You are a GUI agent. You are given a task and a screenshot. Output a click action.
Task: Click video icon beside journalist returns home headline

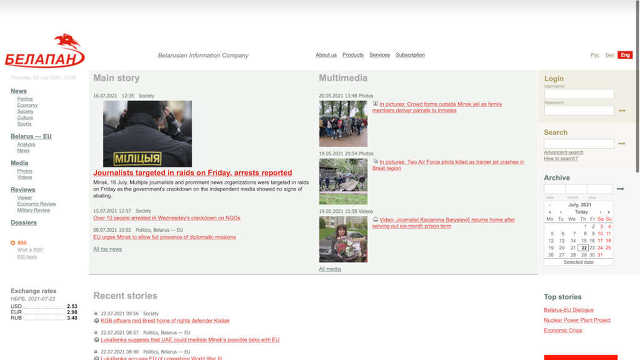[x=376, y=220]
